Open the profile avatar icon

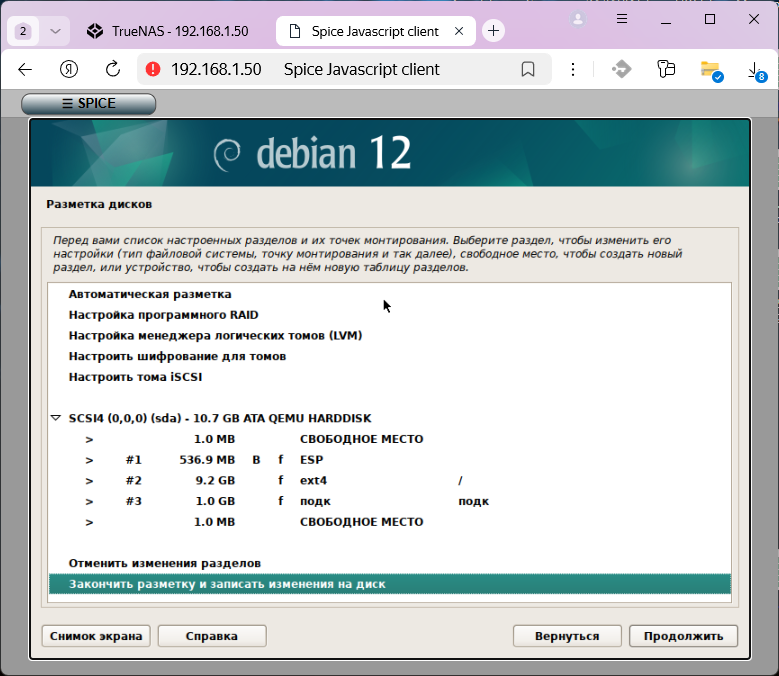pyautogui.click(x=578, y=19)
